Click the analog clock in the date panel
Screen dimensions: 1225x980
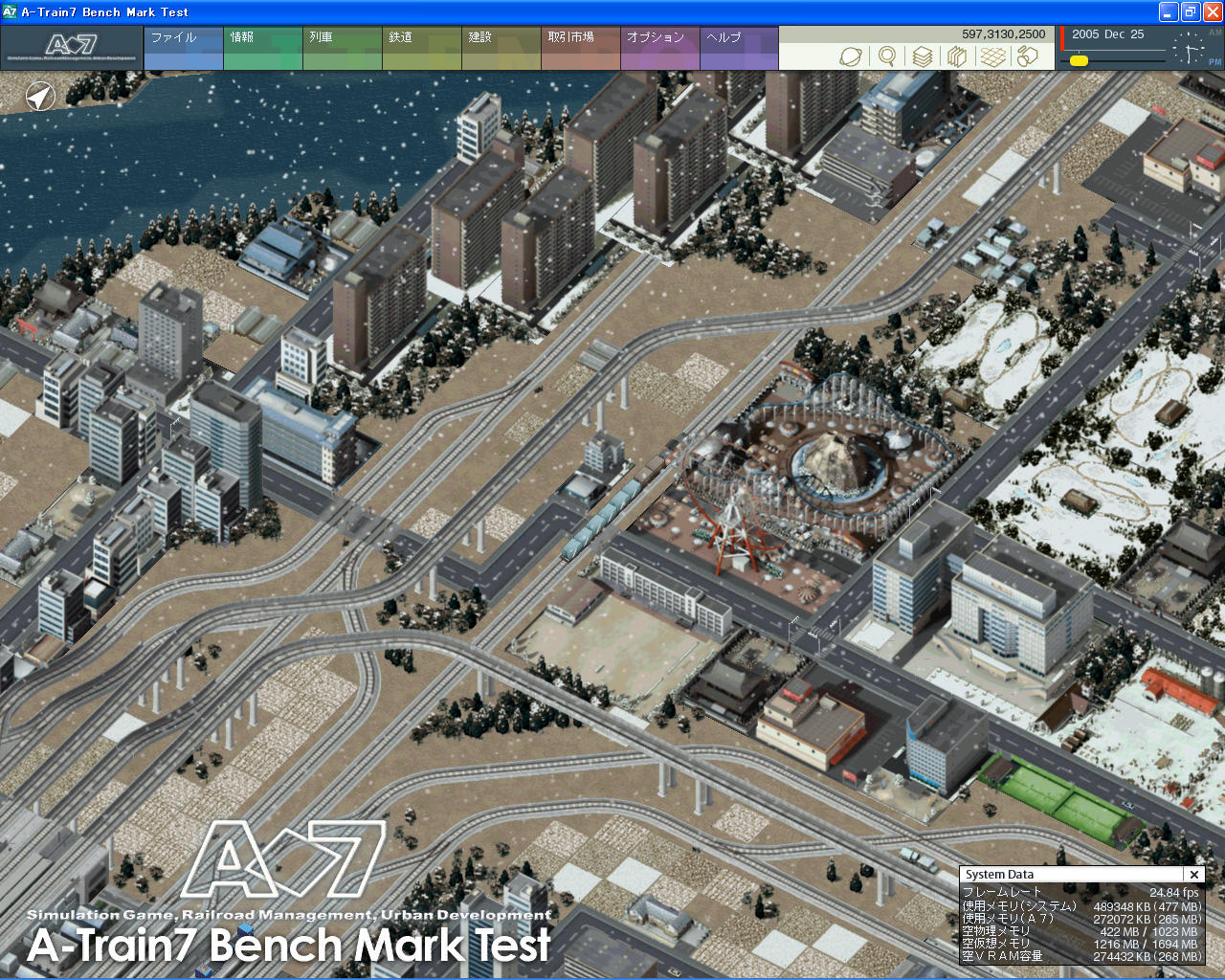[x=1190, y=49]
